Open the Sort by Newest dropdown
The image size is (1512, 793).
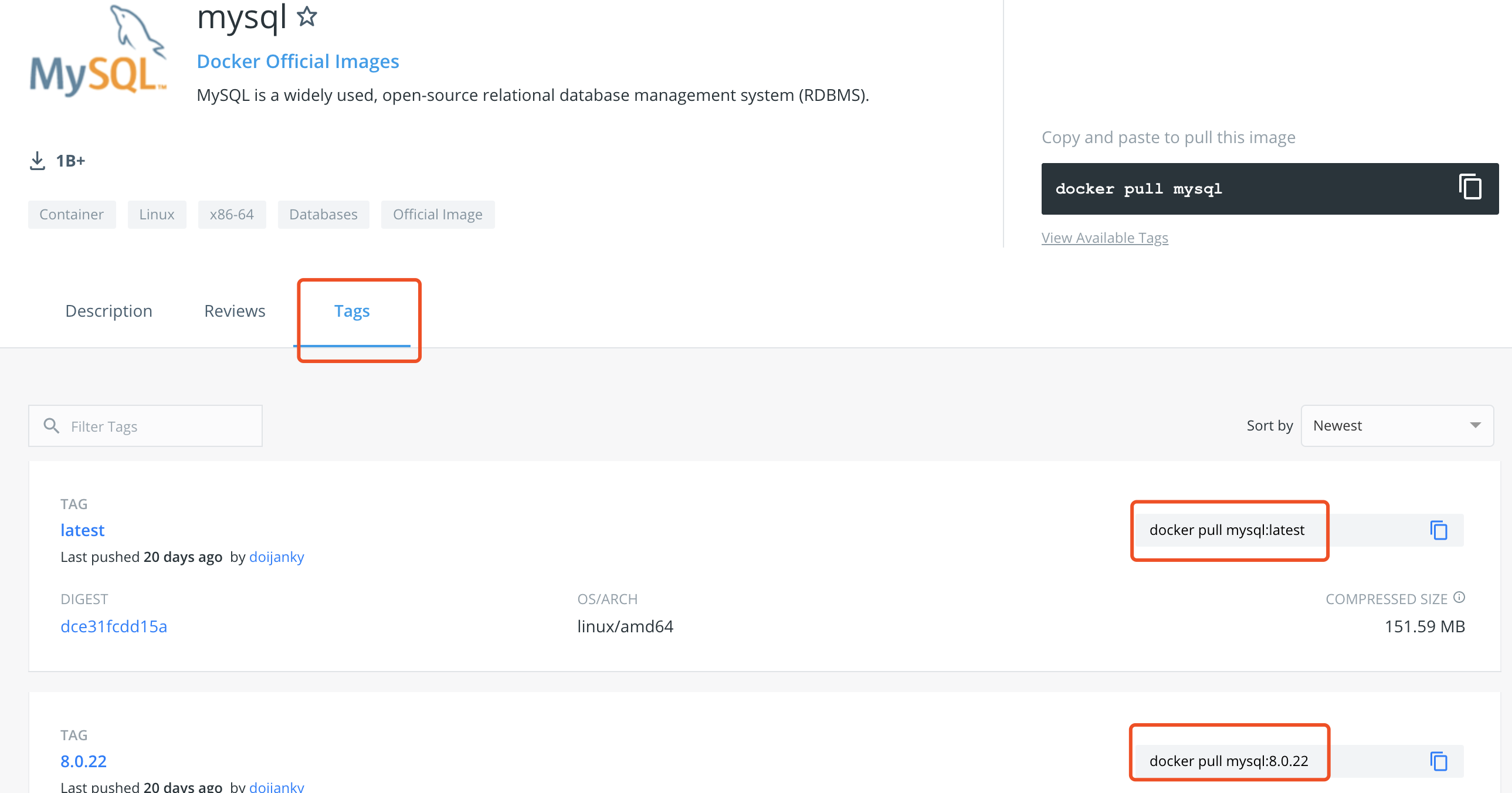(1397, 426)
